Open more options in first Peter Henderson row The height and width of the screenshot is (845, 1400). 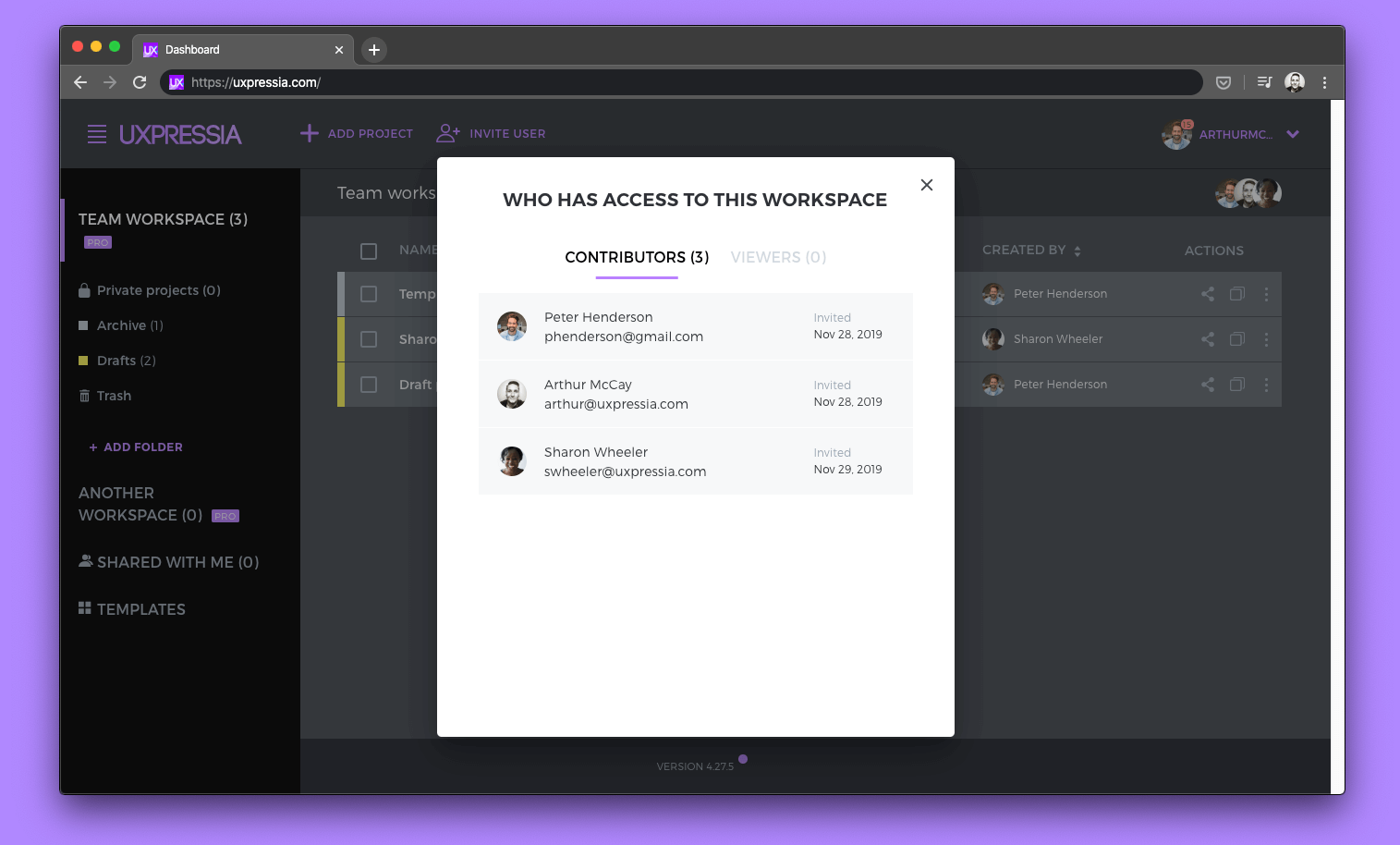coord(1266,294)
